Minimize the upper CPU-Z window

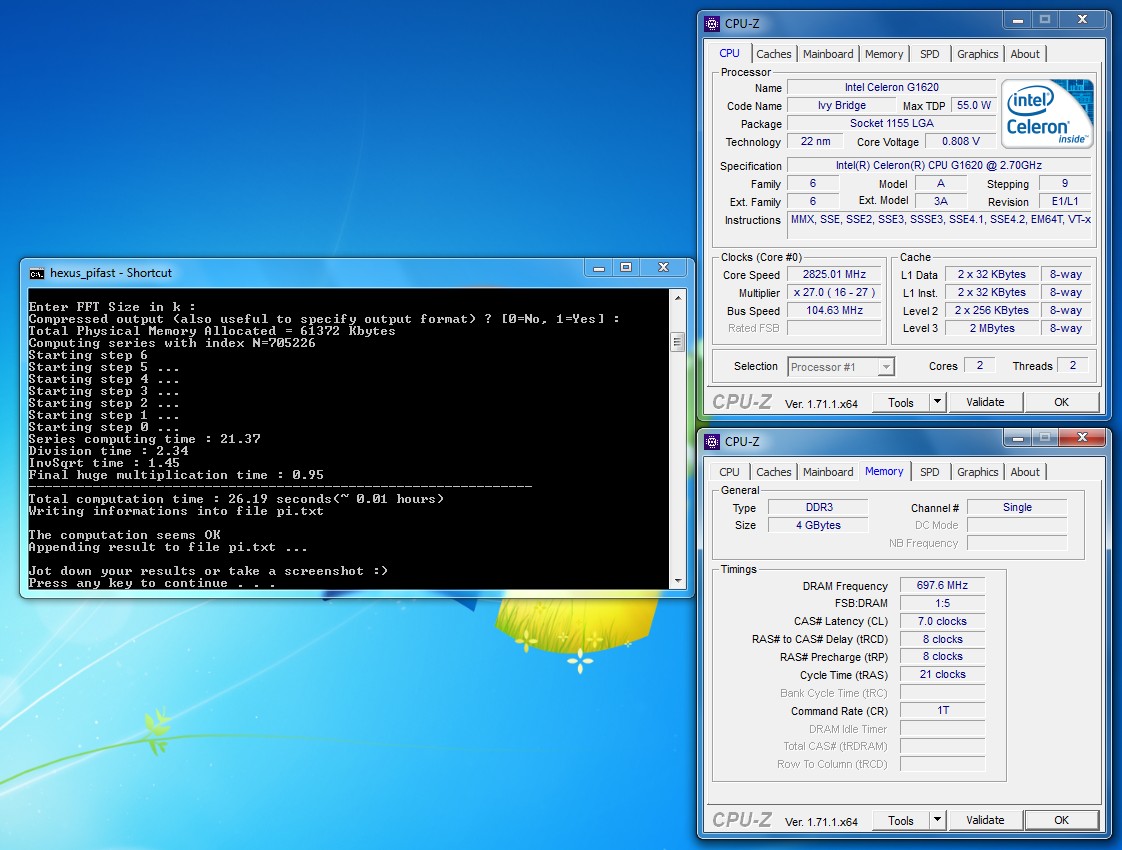1018,19
